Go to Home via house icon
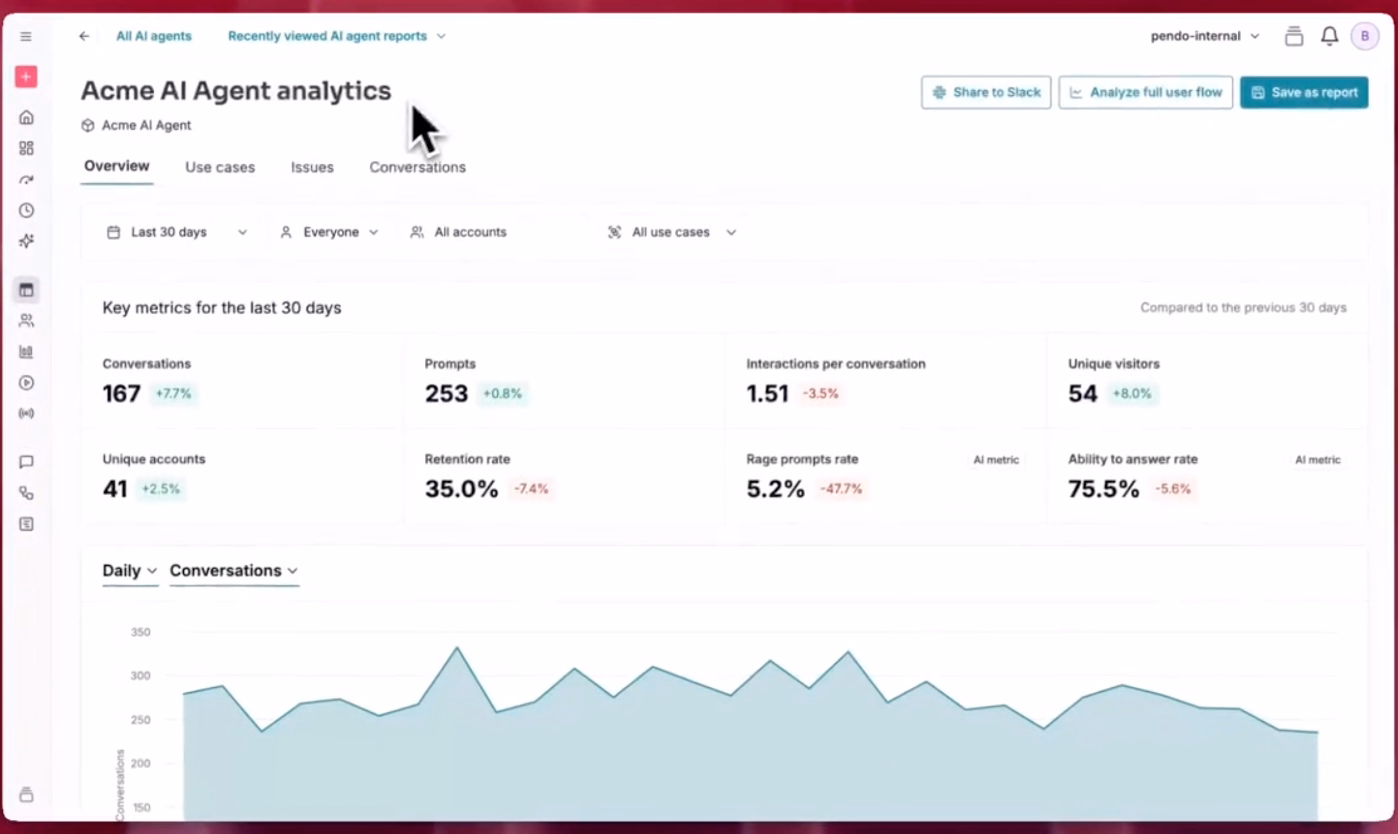1398x834 pixels. (26, 117)
